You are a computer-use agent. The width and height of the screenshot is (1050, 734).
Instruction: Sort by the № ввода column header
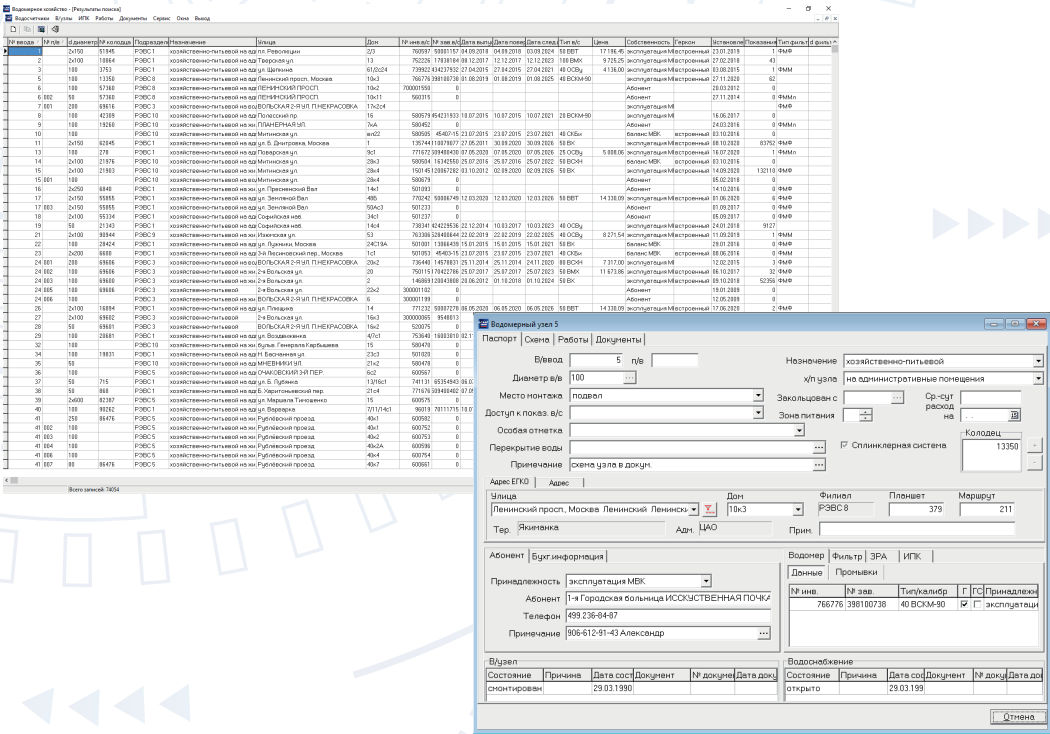point(24,42)
